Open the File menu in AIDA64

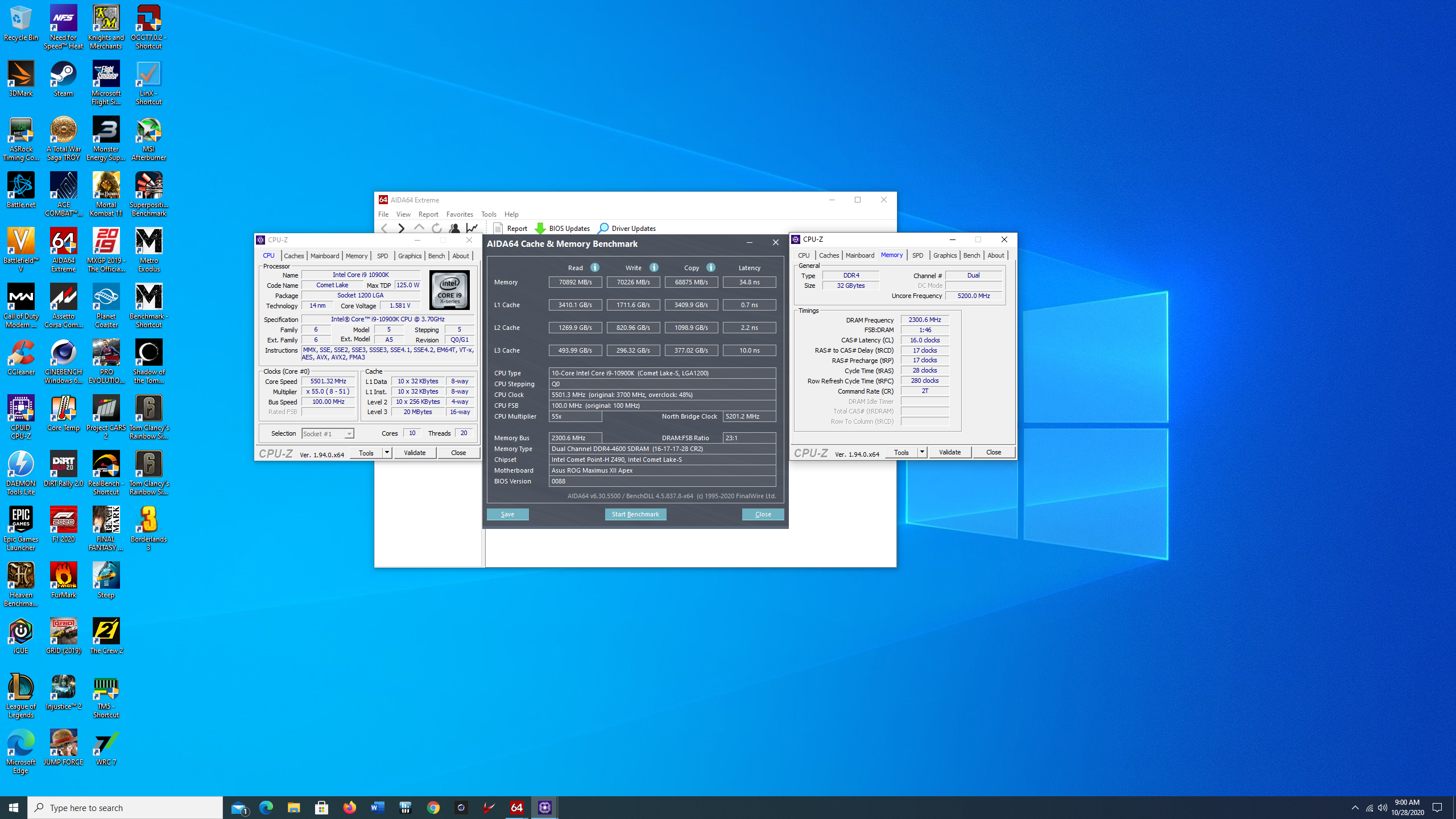click(383, 214)
